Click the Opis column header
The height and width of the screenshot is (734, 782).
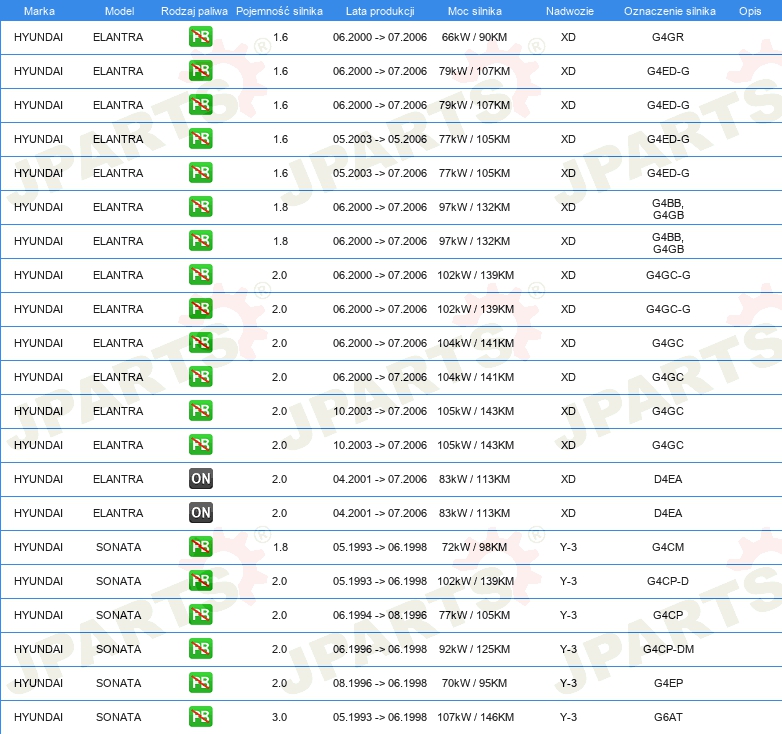click(750, 11)
